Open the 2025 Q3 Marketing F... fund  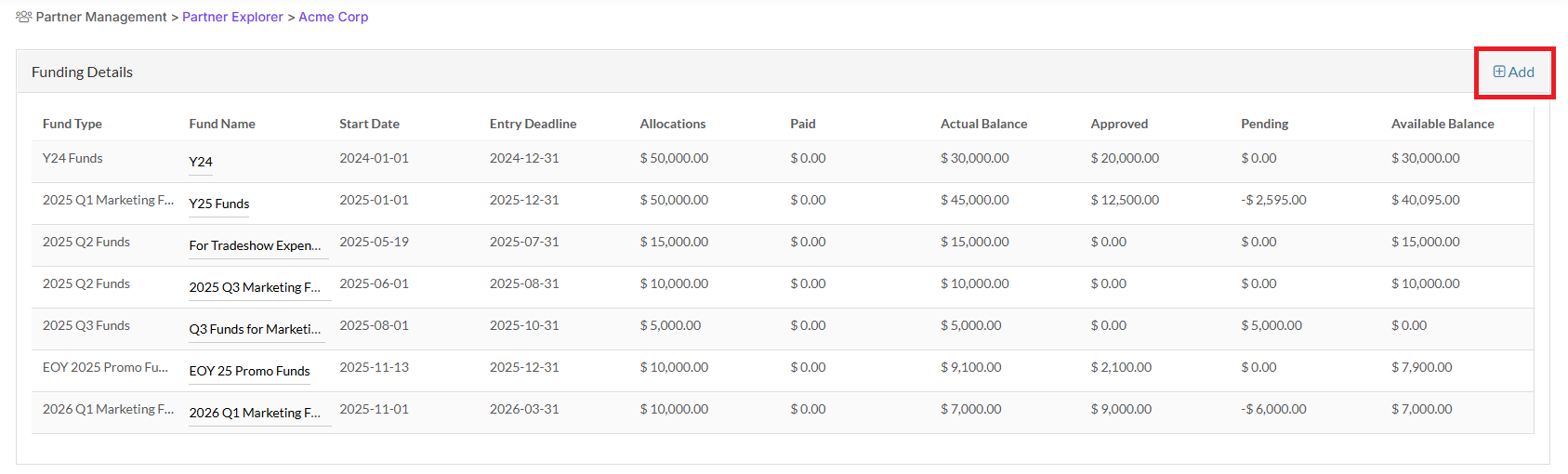(255, 287)
